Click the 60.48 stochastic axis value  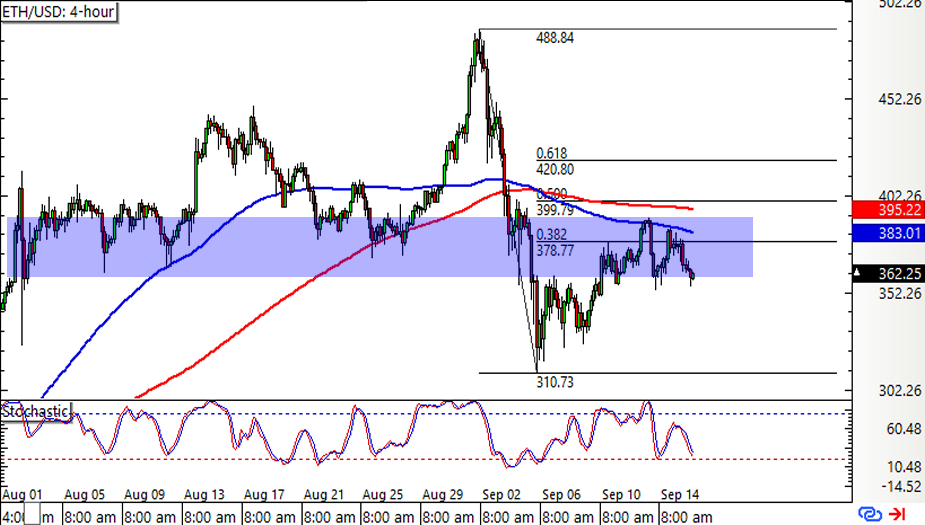coord(904,429)
